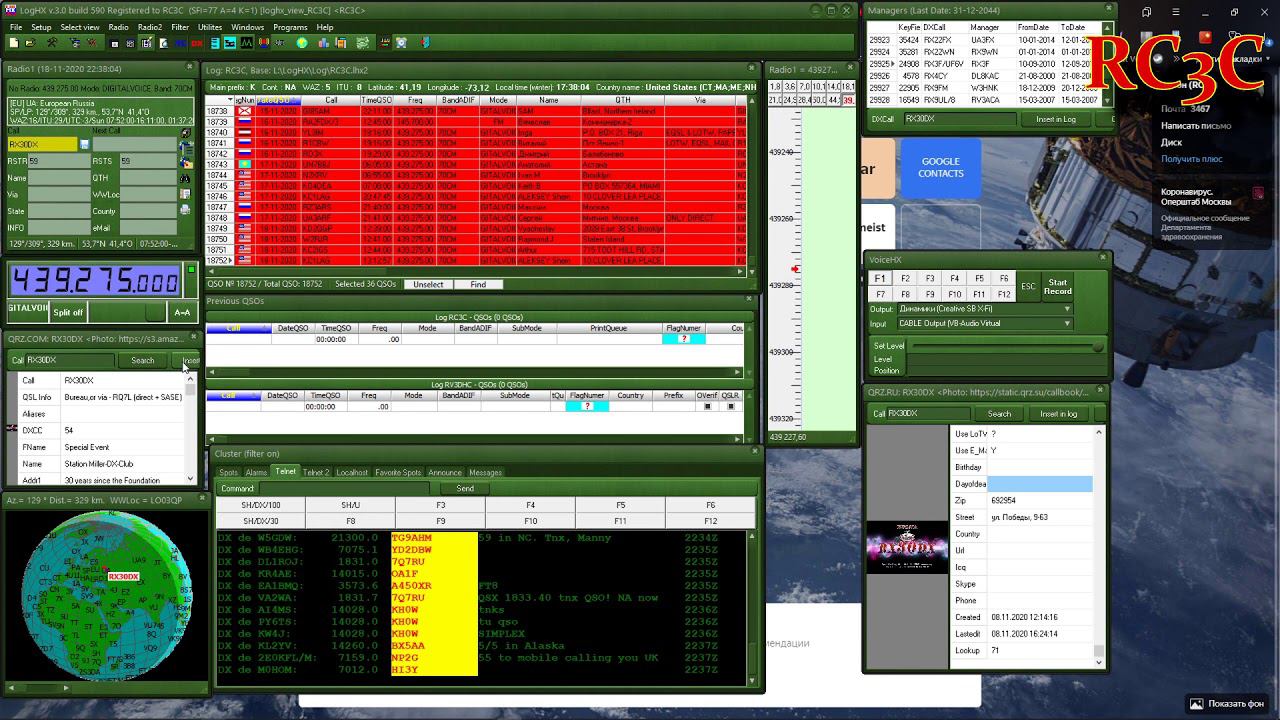Screen dimensions: 1280x720
Task: Click the new log file toolbar icon
Action: [x=13, y=43]
